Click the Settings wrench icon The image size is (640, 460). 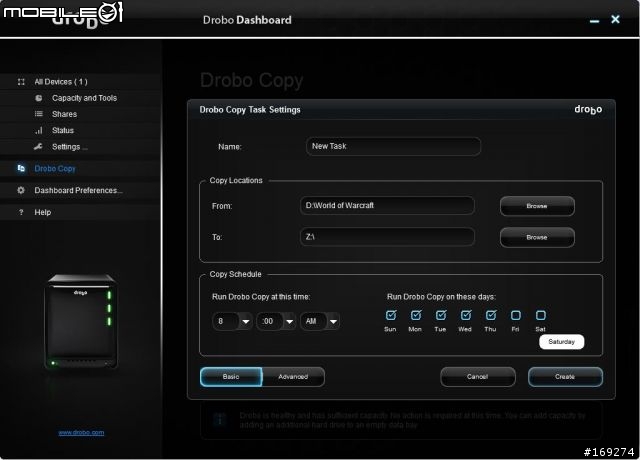[x=38, y=147]
